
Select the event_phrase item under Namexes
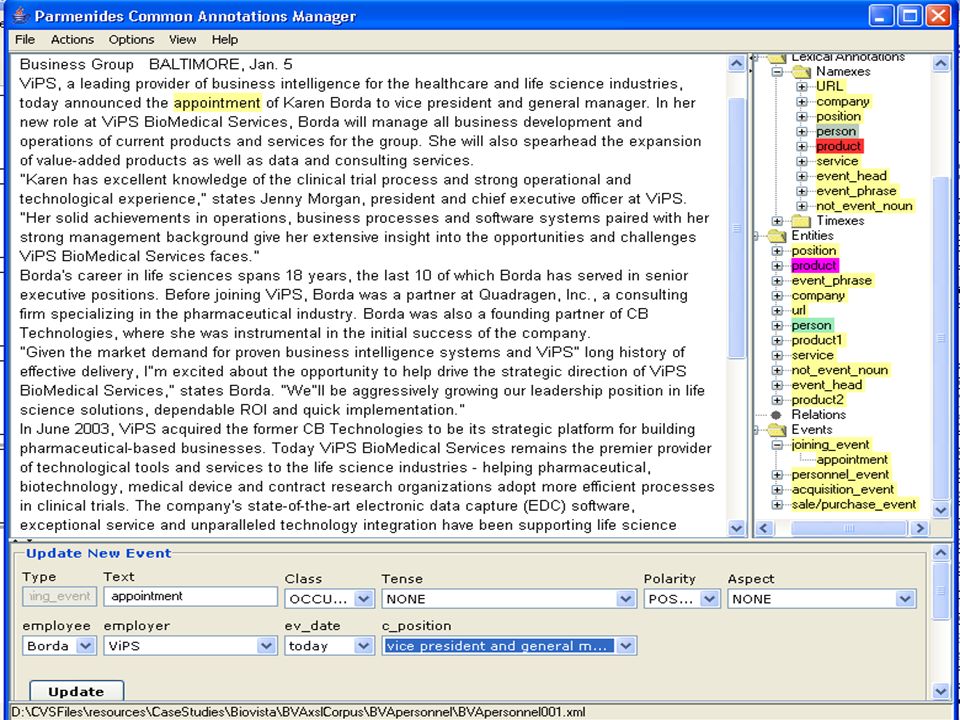856,191
